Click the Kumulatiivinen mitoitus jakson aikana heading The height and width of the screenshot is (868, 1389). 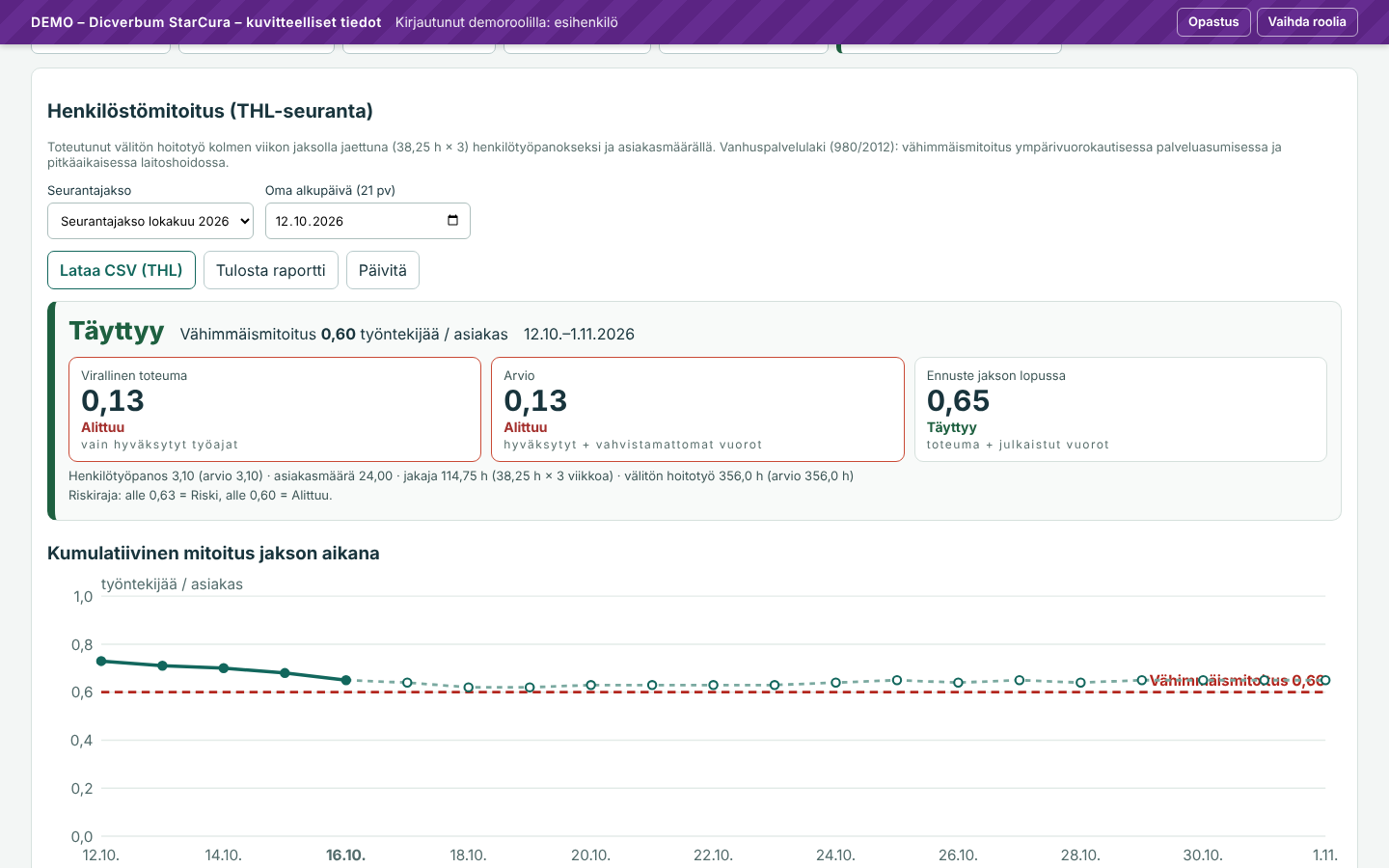tap(213, 554)
